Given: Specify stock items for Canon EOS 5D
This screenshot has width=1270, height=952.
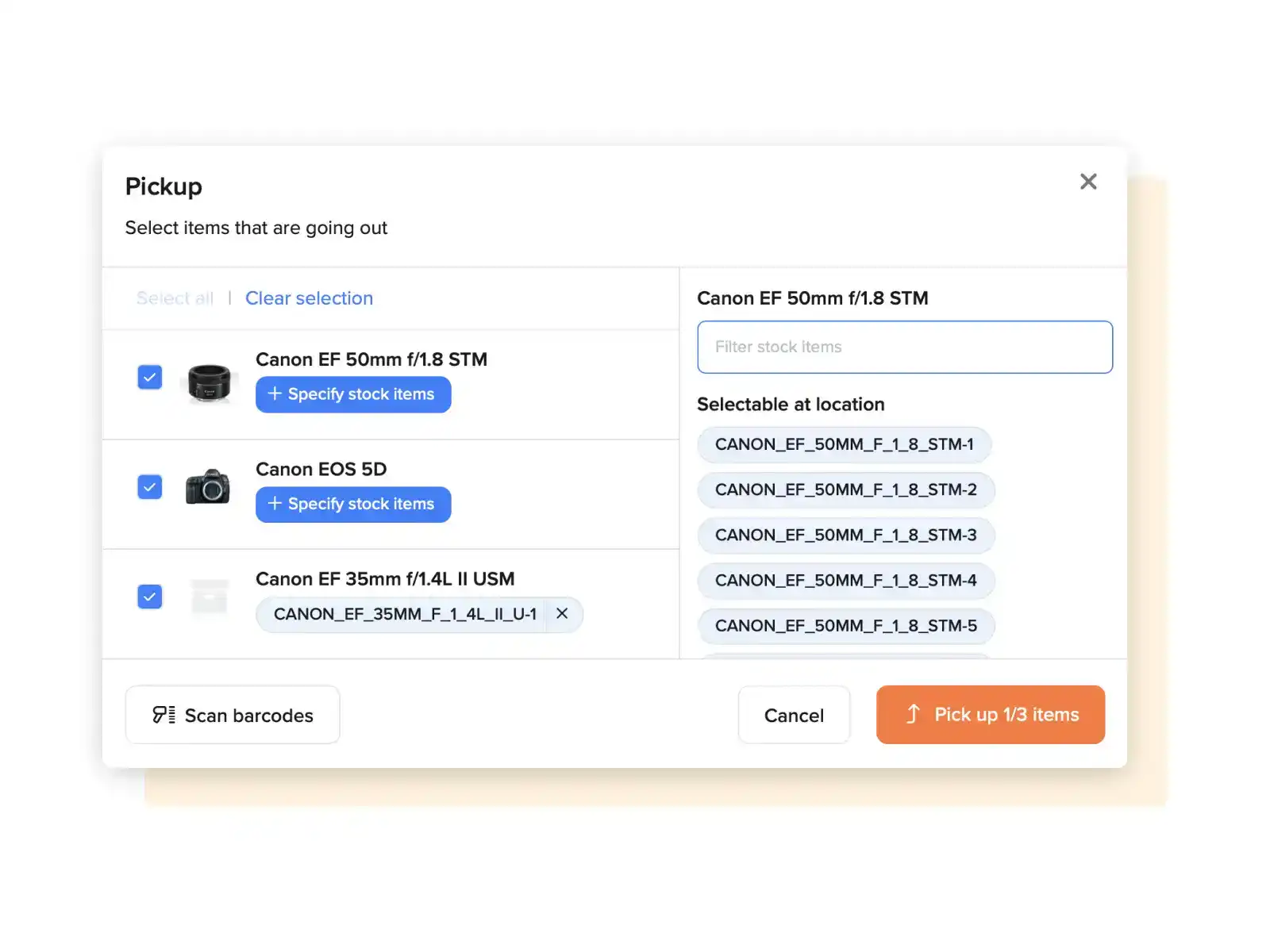Looking at the screenshot, I should click(x=353, y=505).
